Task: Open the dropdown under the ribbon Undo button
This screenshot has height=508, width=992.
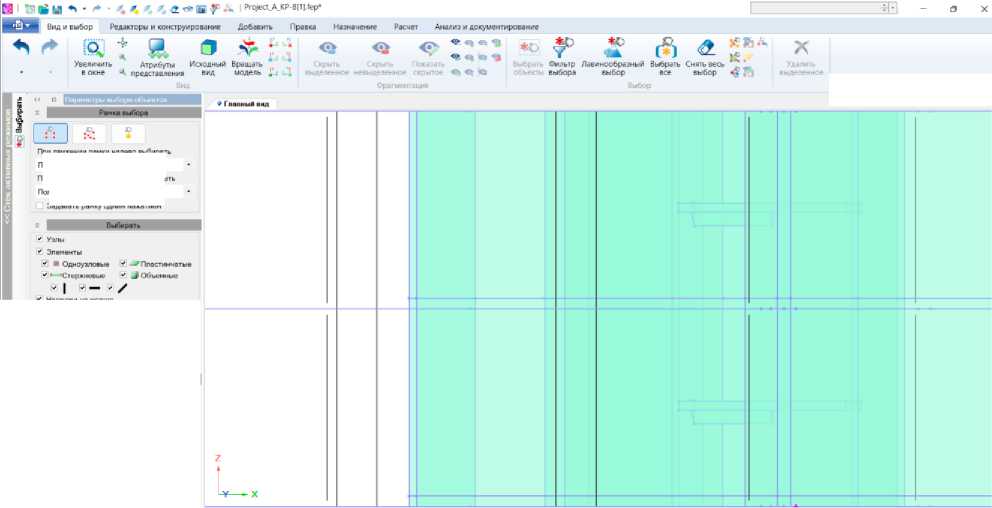Action: [22, 72]
